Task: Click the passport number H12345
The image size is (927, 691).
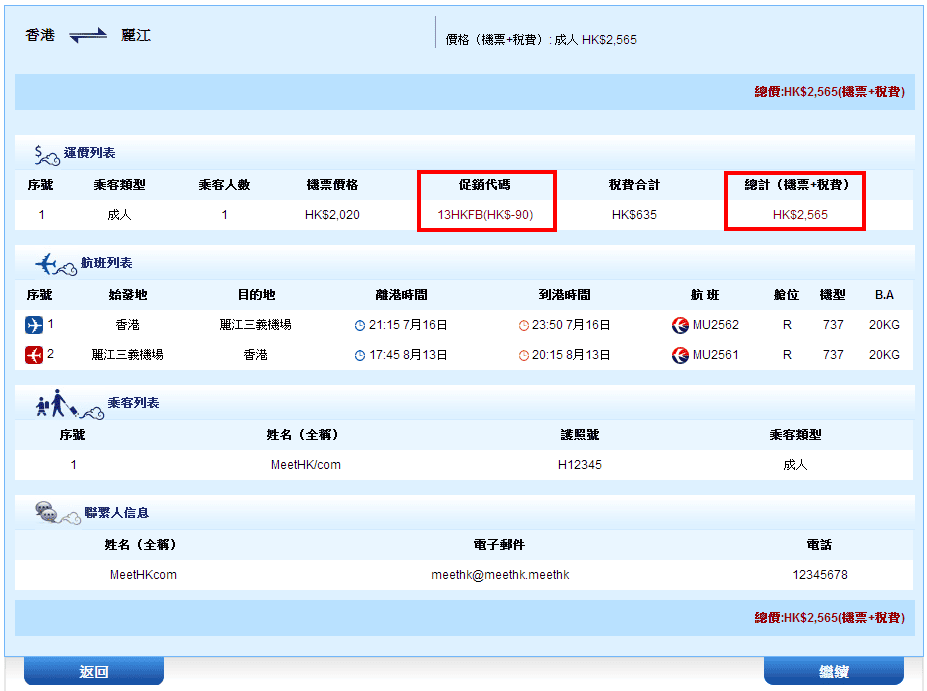Action: click(580, 465)
